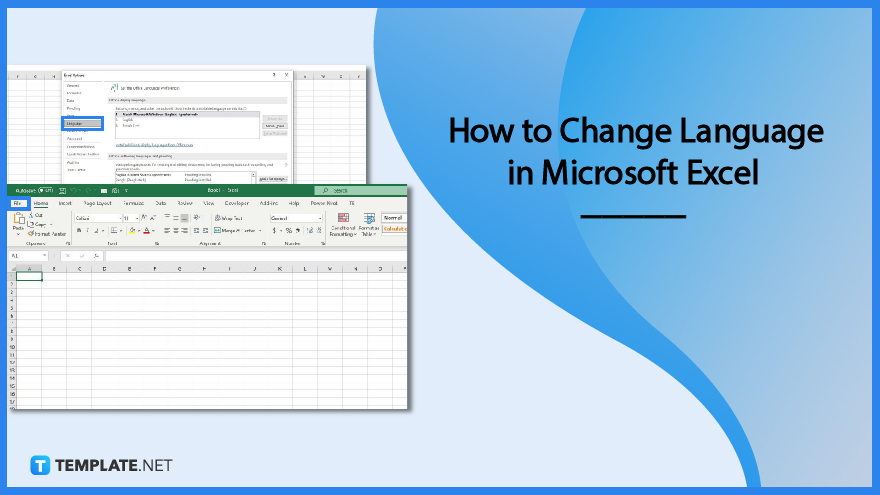Click the Accounting dollar format icon

pos(274,230)
